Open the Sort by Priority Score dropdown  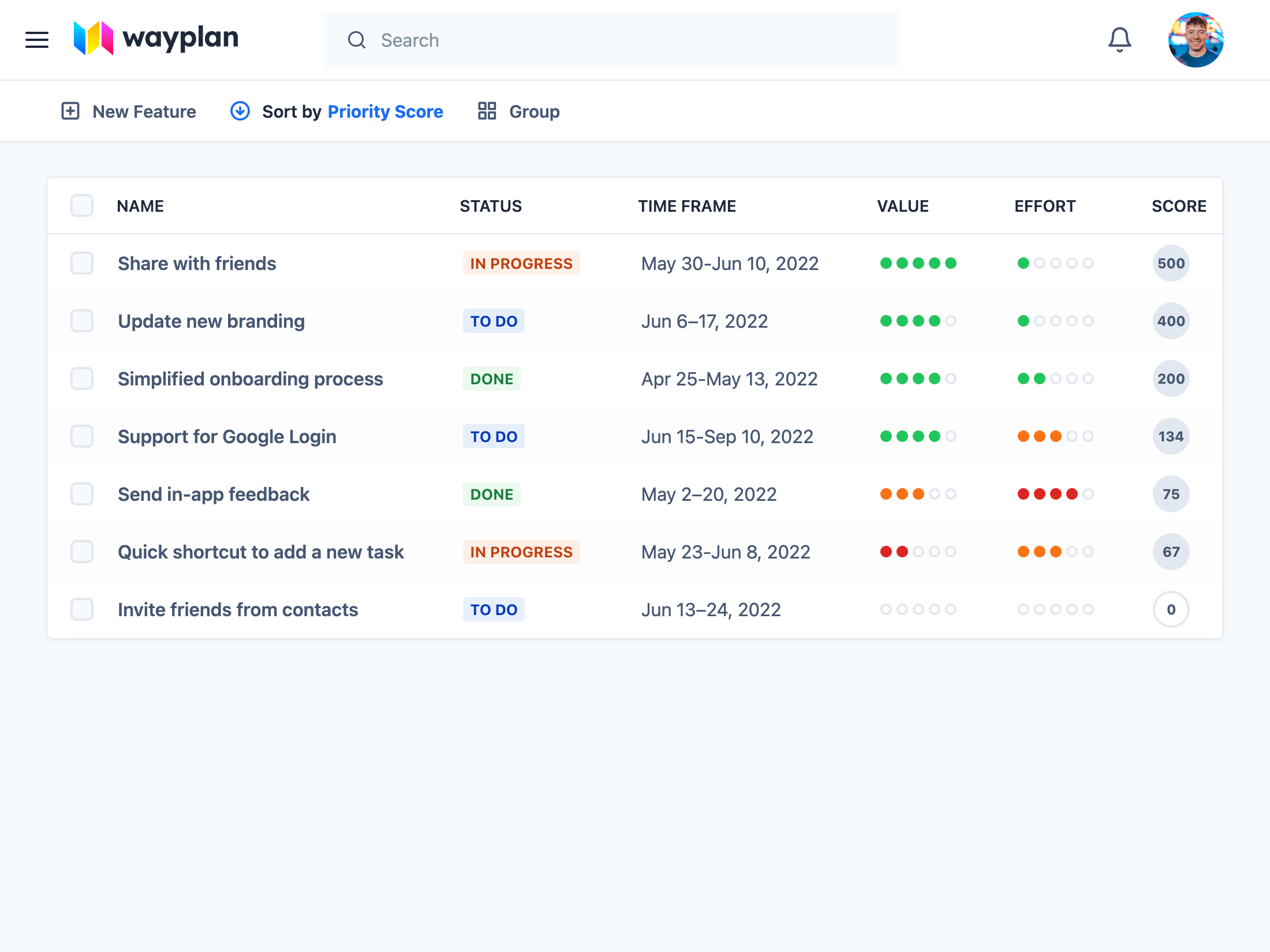(x=386, y=111)
